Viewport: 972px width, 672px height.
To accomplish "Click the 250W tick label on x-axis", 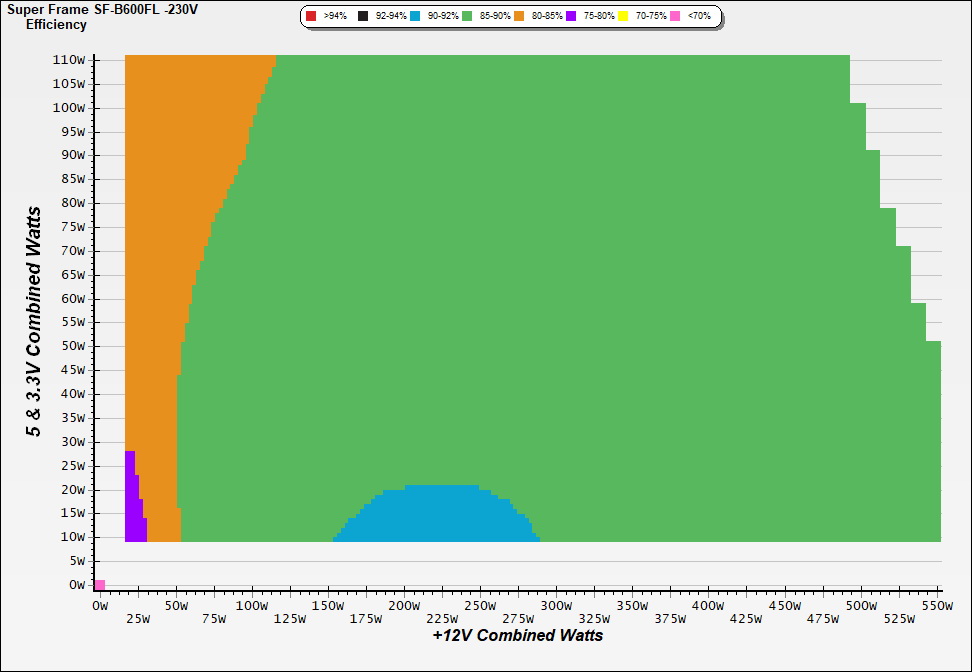I will coord(480,606).
